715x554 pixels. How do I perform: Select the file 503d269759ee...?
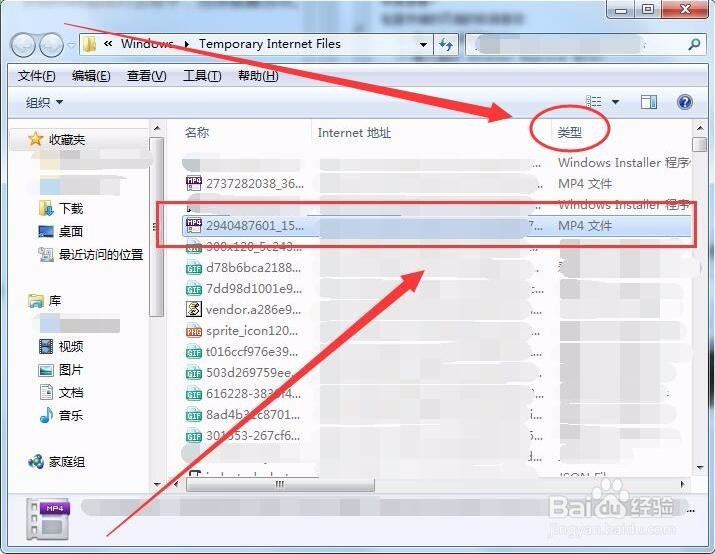pos(249,373)
